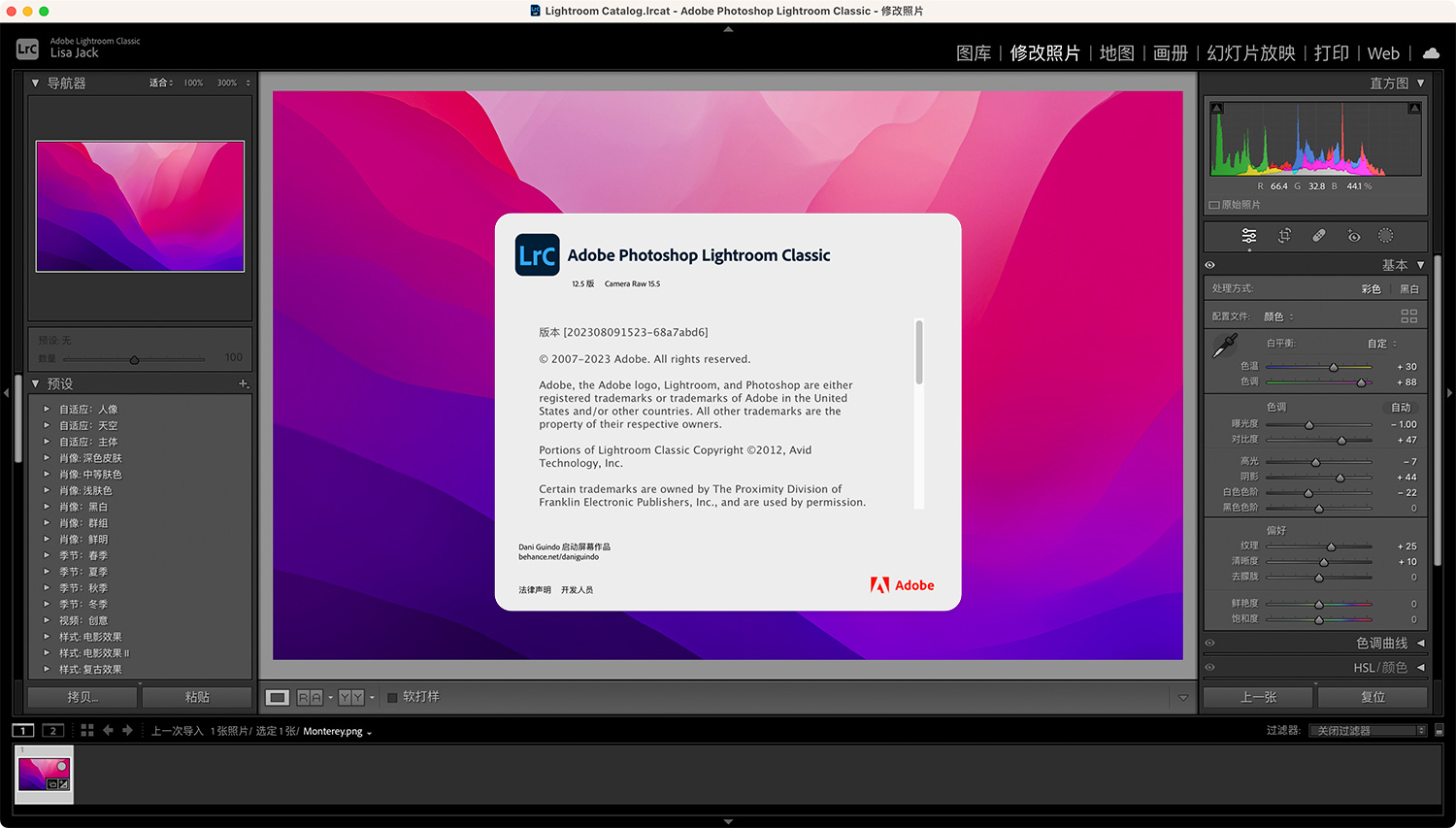Screen dimensions: 1456x828
Task: Click the 上一张 button
Action: 1258,697
